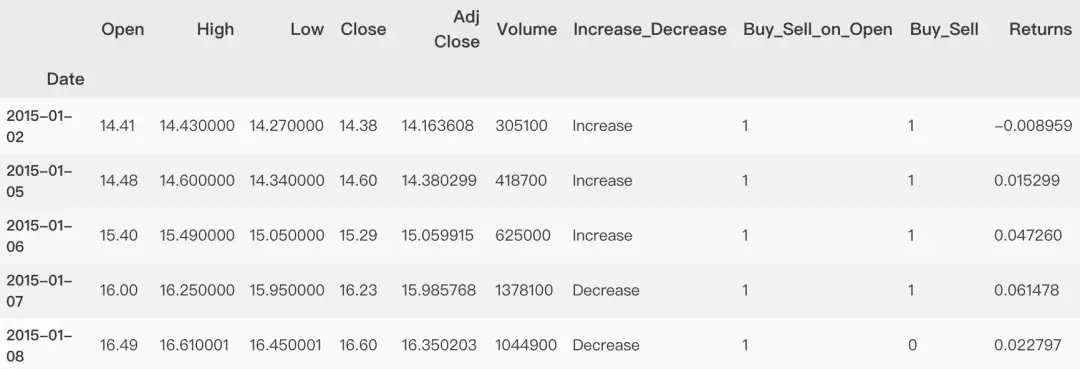The image size is (1080, 369).
Task: Click the Adj Close value 16.350203
Action: click(x=439, y=345)
